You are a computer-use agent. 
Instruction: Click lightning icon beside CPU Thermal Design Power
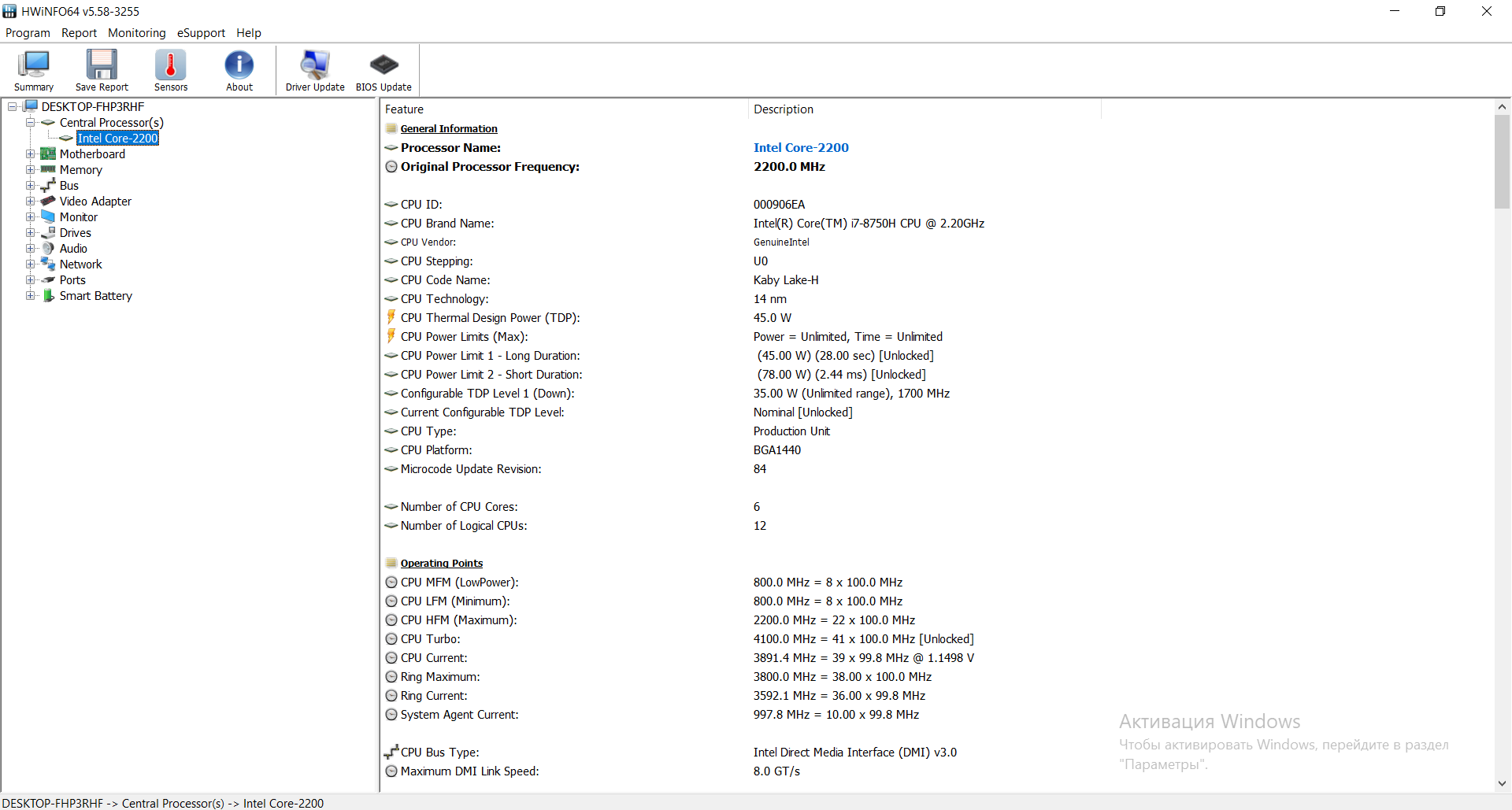tap(391, 316)
